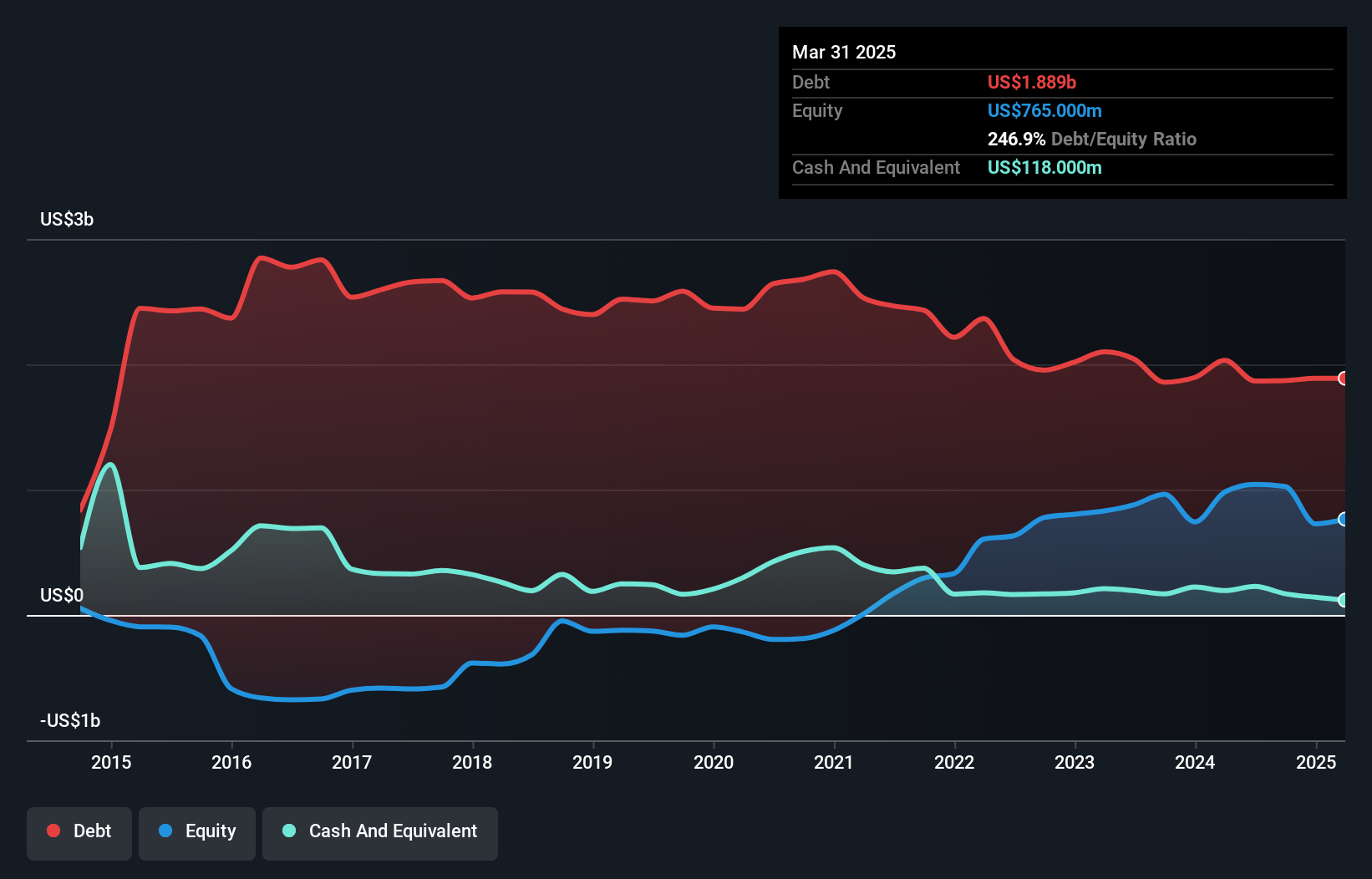The image size is (1372, 879).
Task: Click the 2022 x-axis label
Action: coord(954,762)
